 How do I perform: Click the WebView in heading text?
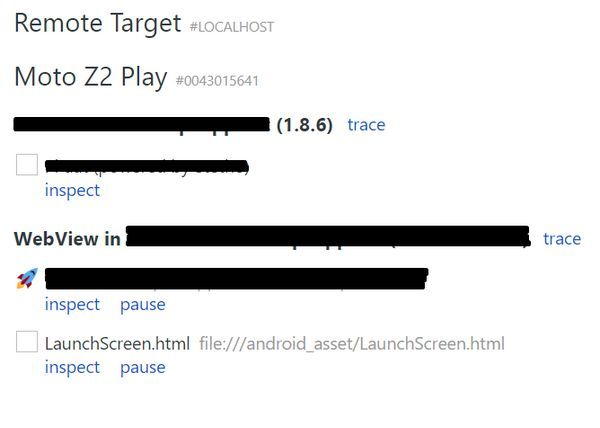click(x=67, y=239)
